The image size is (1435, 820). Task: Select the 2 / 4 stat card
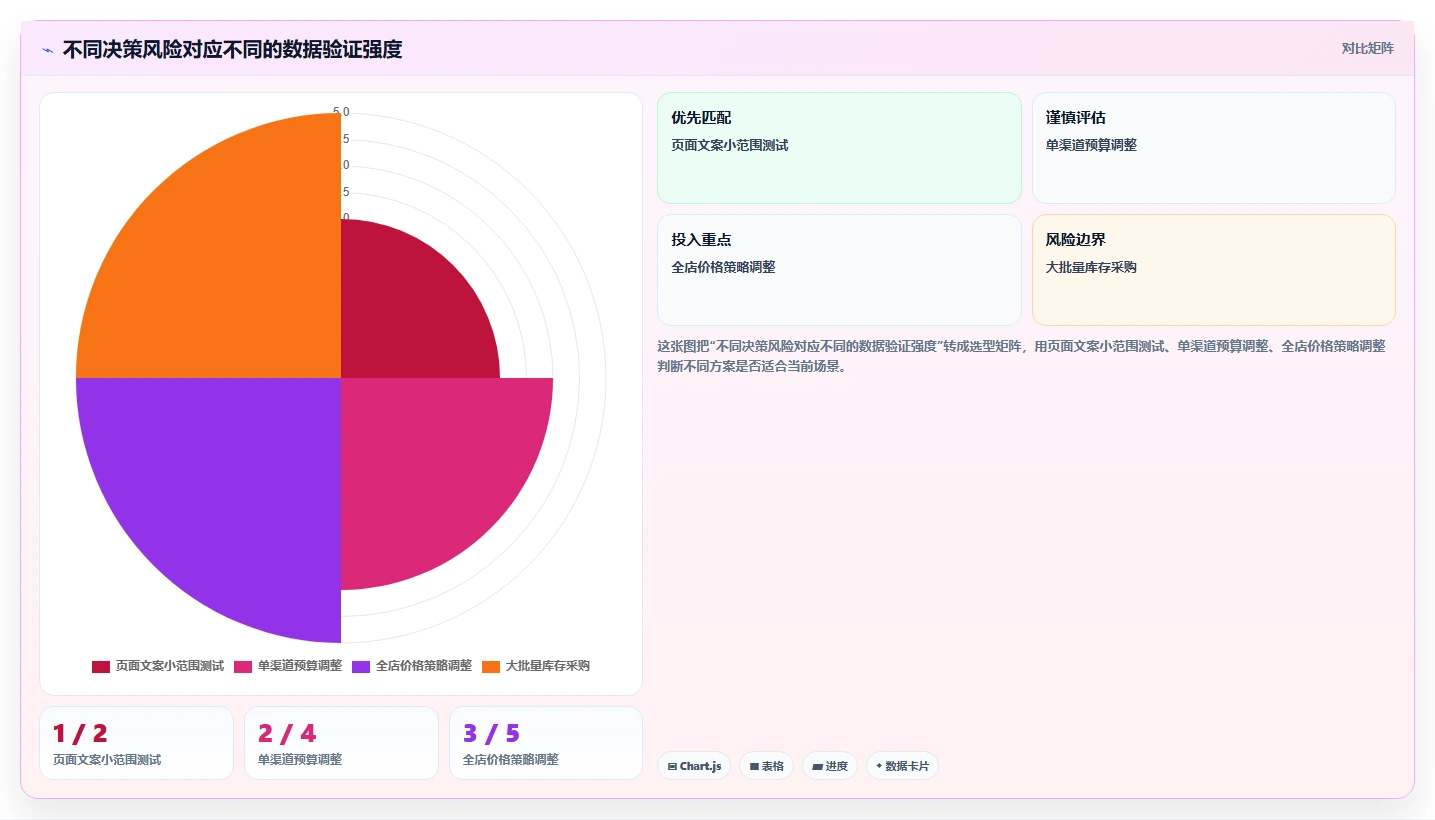pyautogui.click(x=341, y=743)
